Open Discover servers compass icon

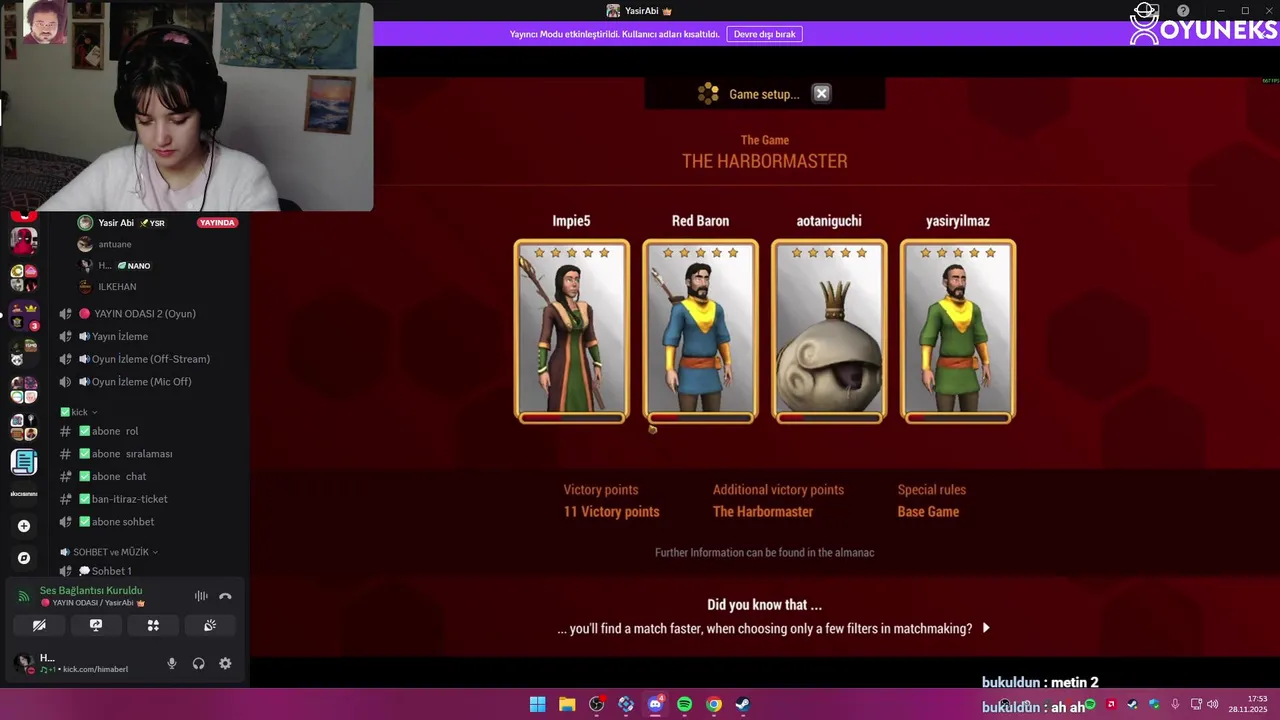coord(24,558)
